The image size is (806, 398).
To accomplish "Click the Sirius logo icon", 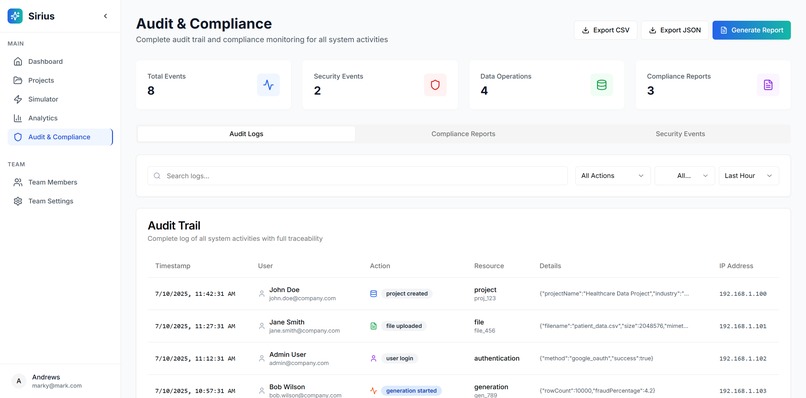I will (x=15, y=16).
